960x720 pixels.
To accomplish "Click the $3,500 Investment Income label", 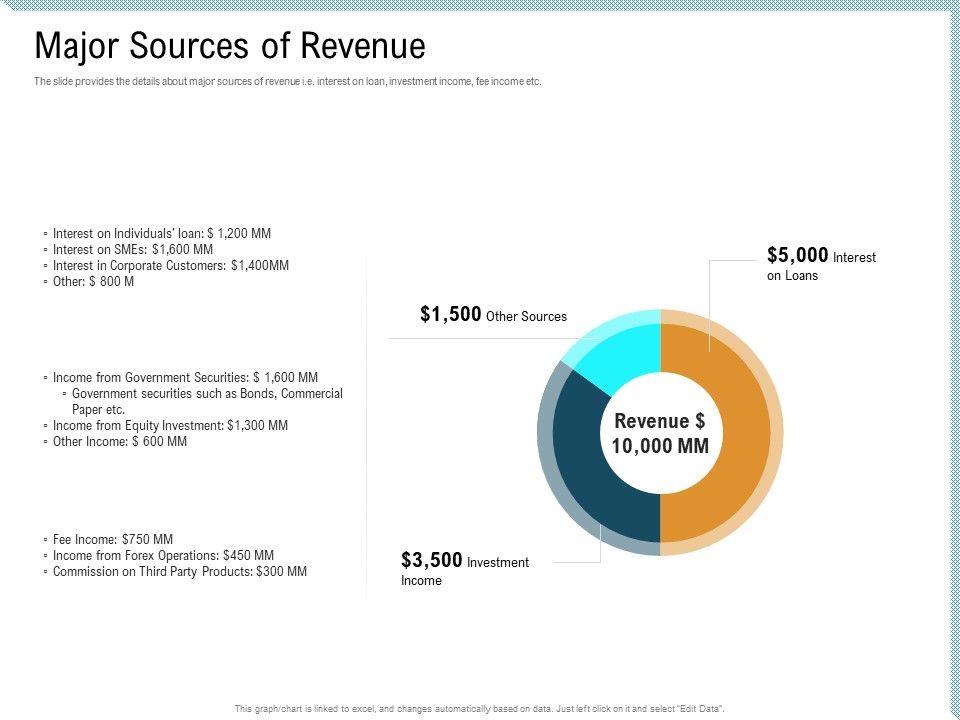I will pos(464,569).
